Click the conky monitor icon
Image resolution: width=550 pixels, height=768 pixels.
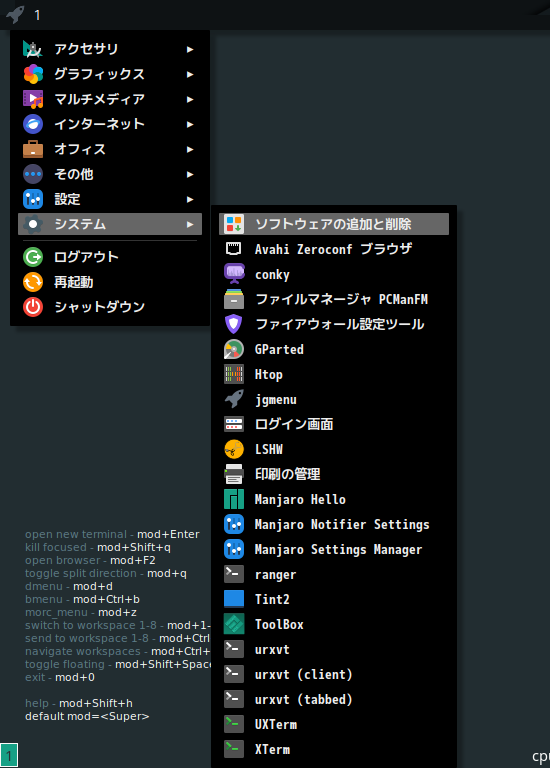point(234,274)
